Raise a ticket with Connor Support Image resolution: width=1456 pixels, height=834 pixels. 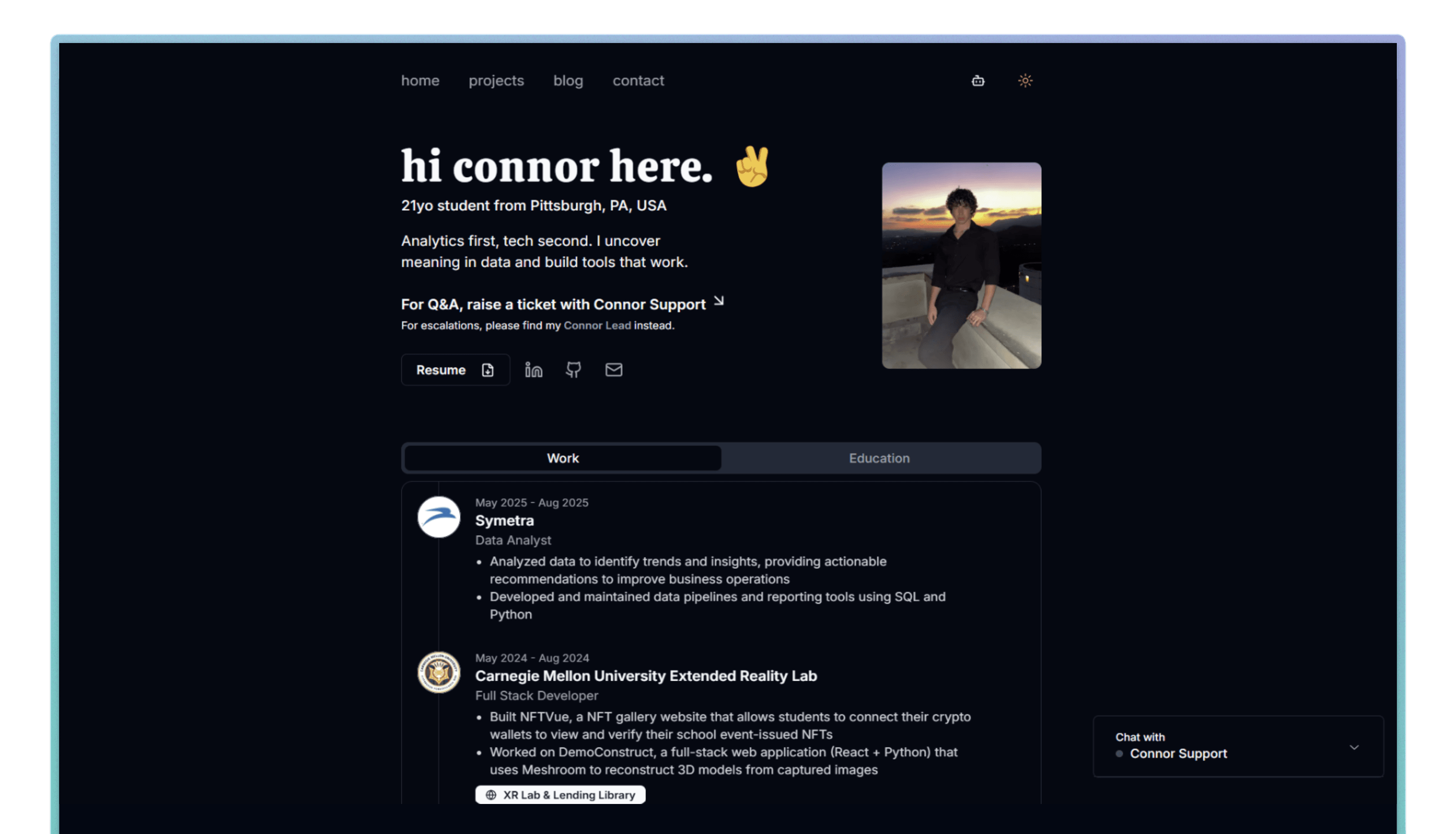point(553,304)
